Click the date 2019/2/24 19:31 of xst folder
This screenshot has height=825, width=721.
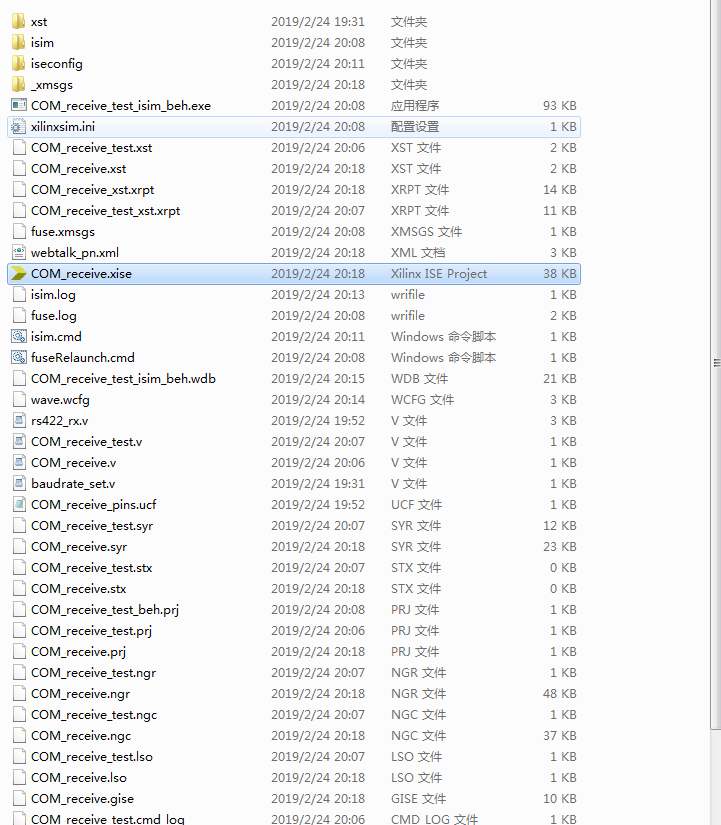pyautogui.click(x=318, y=22)
